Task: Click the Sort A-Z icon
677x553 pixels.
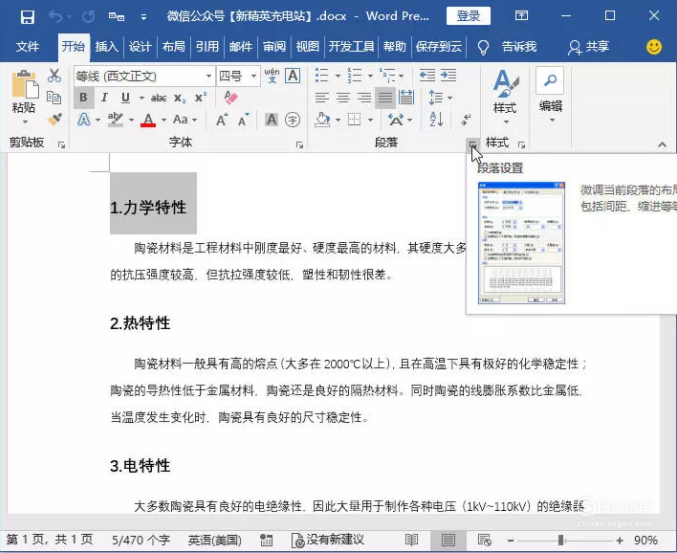Action: [436, 119]
